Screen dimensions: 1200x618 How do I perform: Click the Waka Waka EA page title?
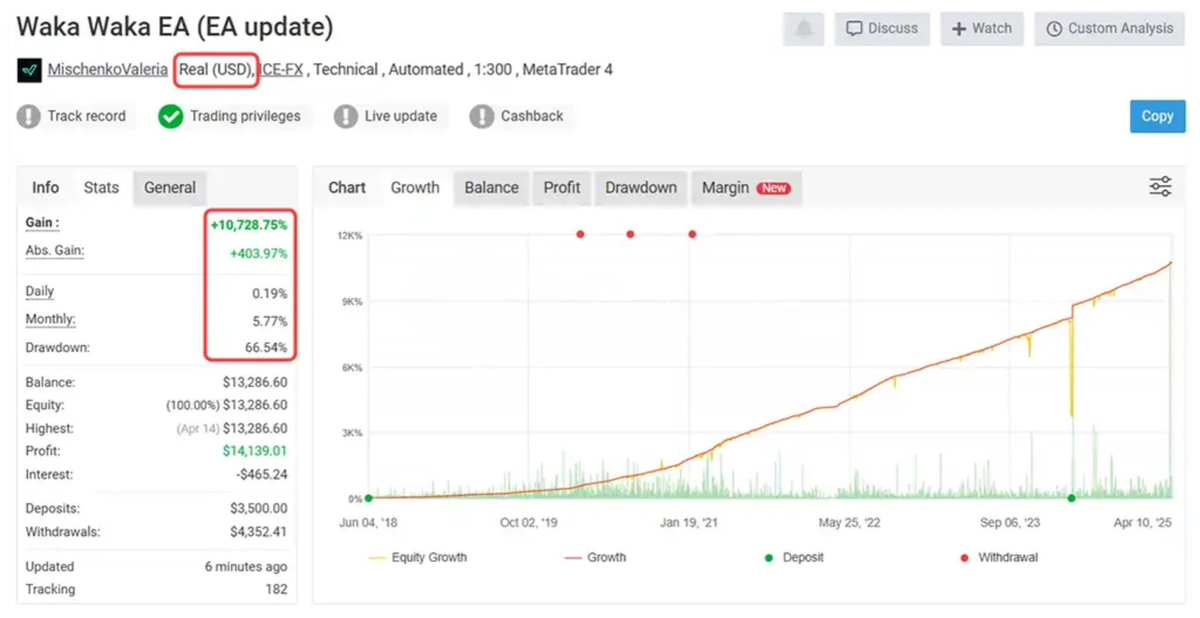pos(175,27)
